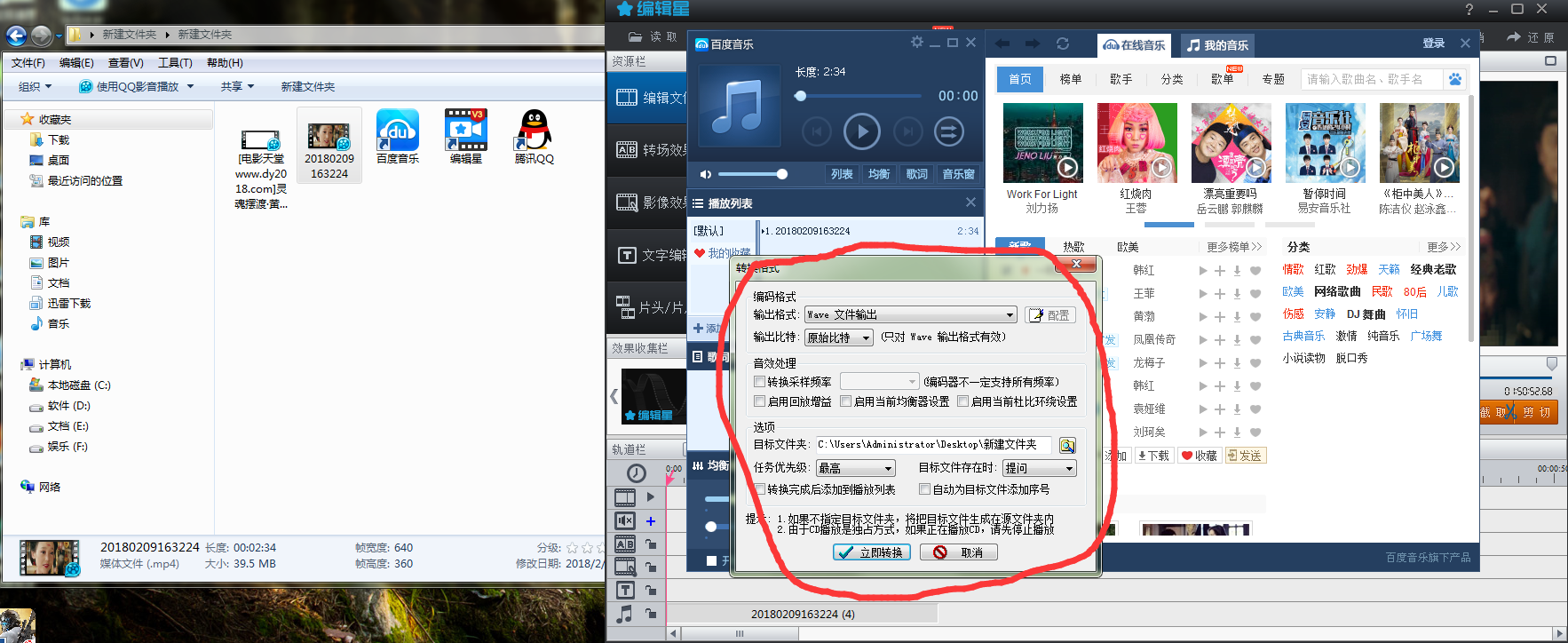Screen dimensions: 1568x643
Task: Click the refresh icon in online music browser
Action: click(1063, 44)
